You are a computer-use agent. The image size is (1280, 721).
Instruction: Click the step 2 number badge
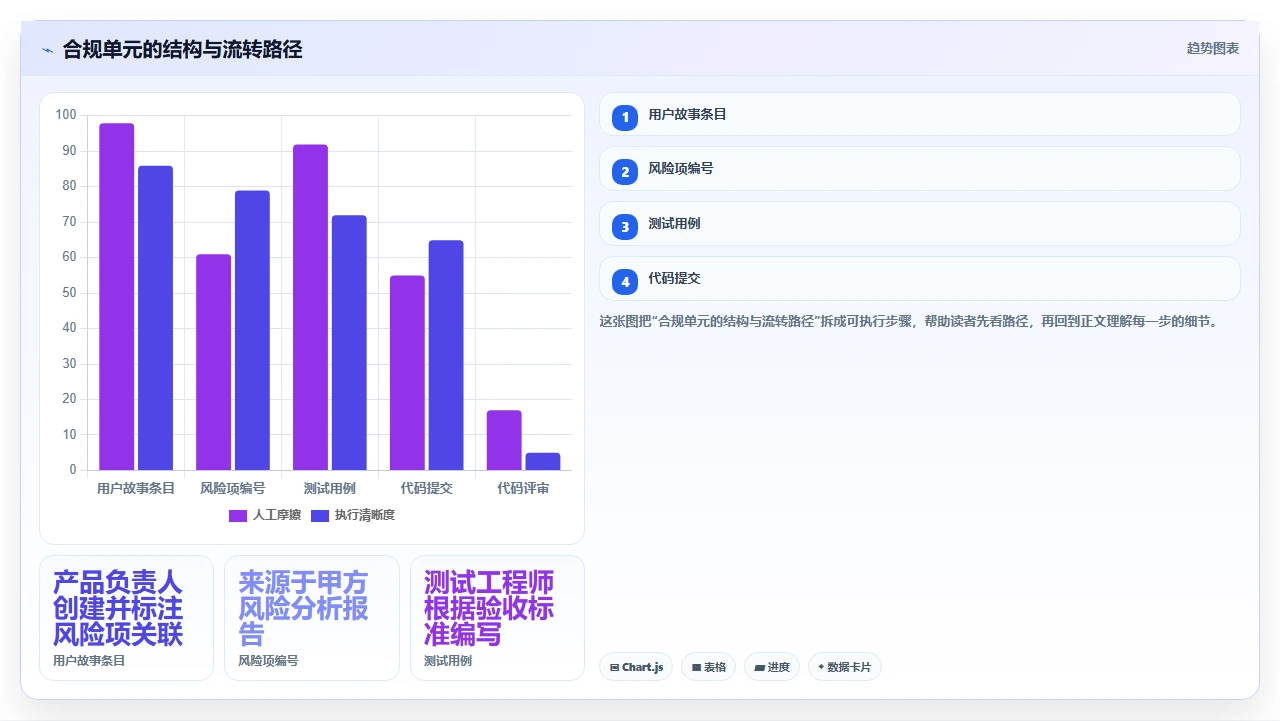point(625,172)
